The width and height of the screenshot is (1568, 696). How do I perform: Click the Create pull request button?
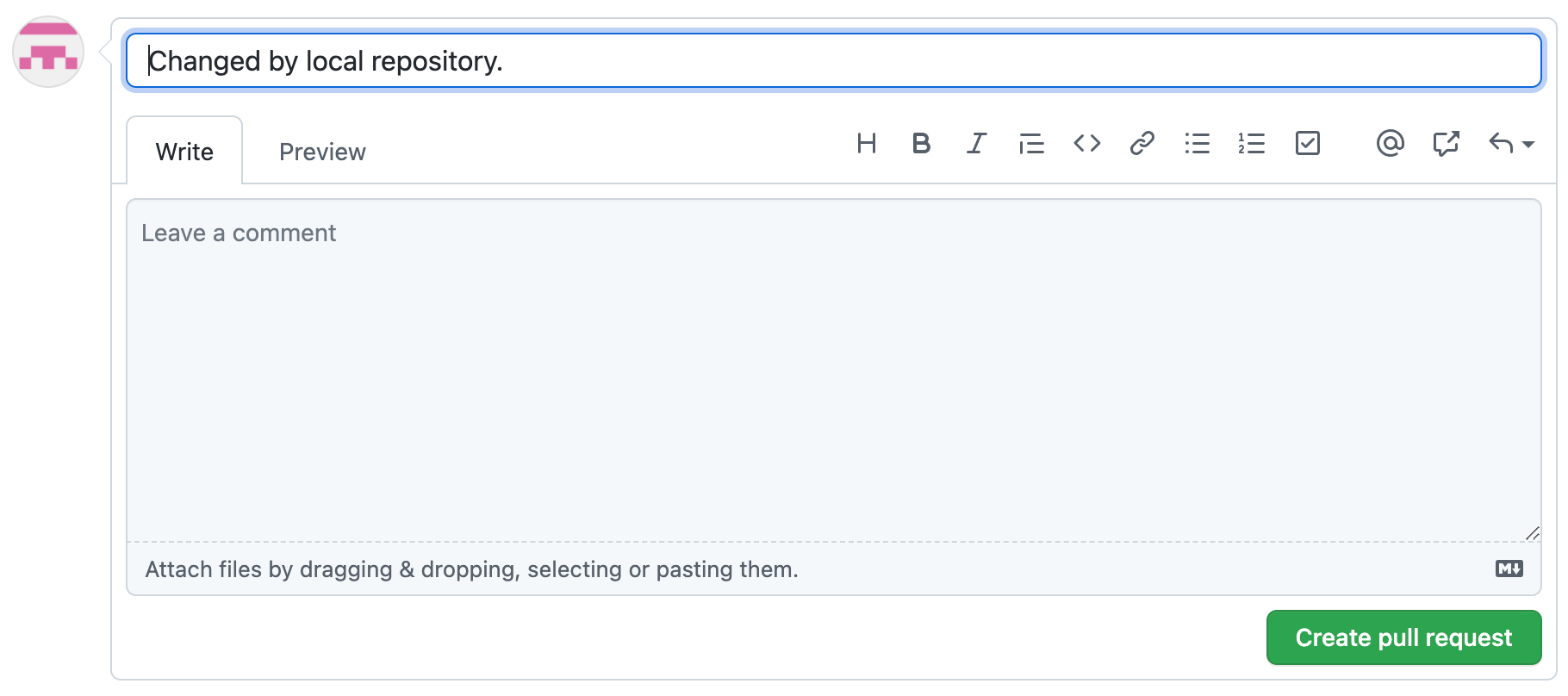pos(1403,637)
